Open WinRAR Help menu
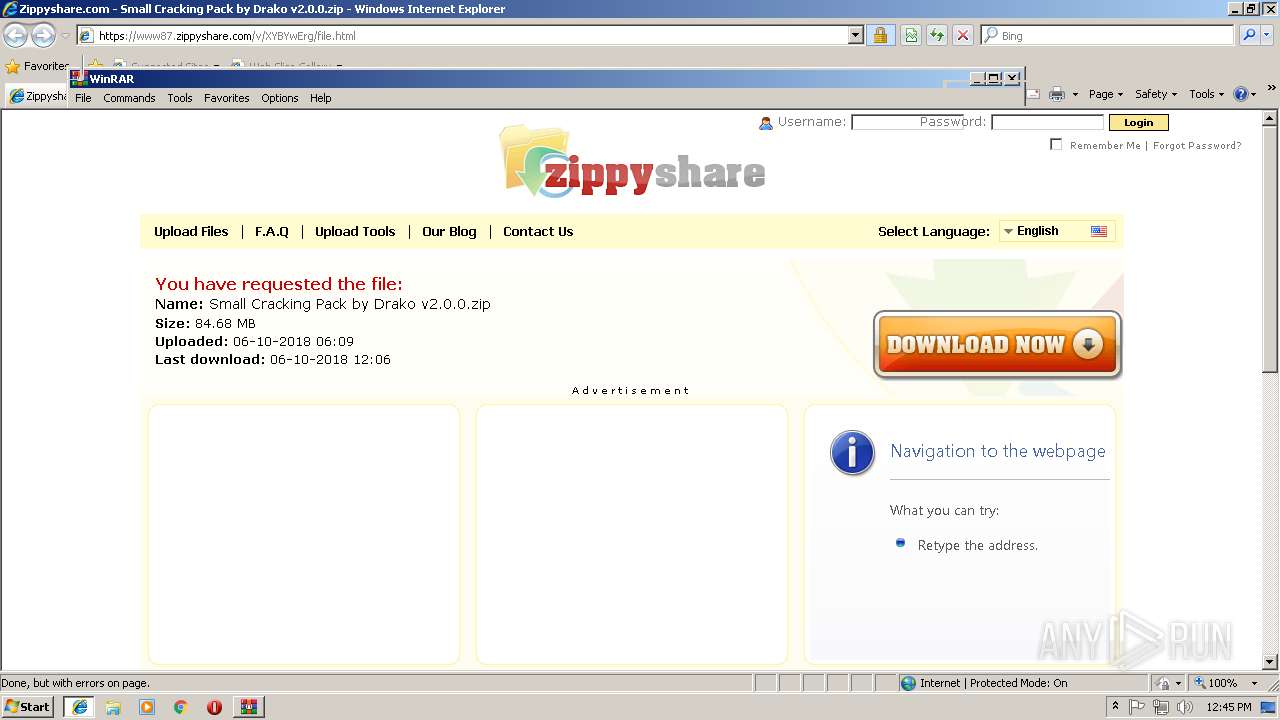 pyautogui.click(x=320, y=98)
